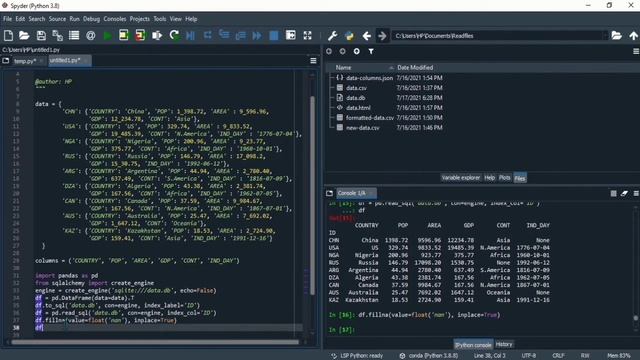This screenshot has height=360, width=640.
Task: Go back to previous cursor position arrow
Action: 367,36
